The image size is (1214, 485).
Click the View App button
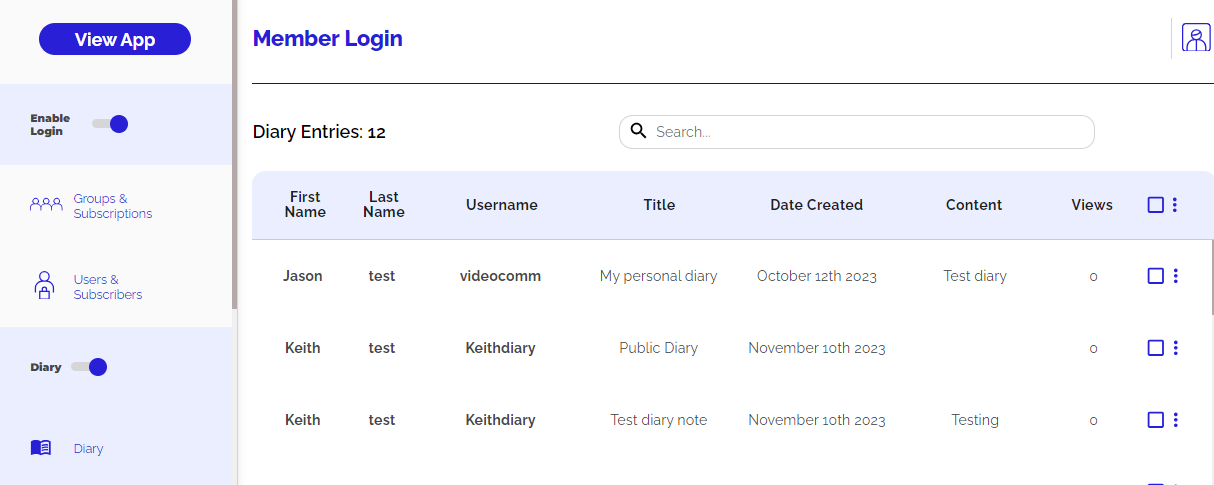(x=115, y=39)
